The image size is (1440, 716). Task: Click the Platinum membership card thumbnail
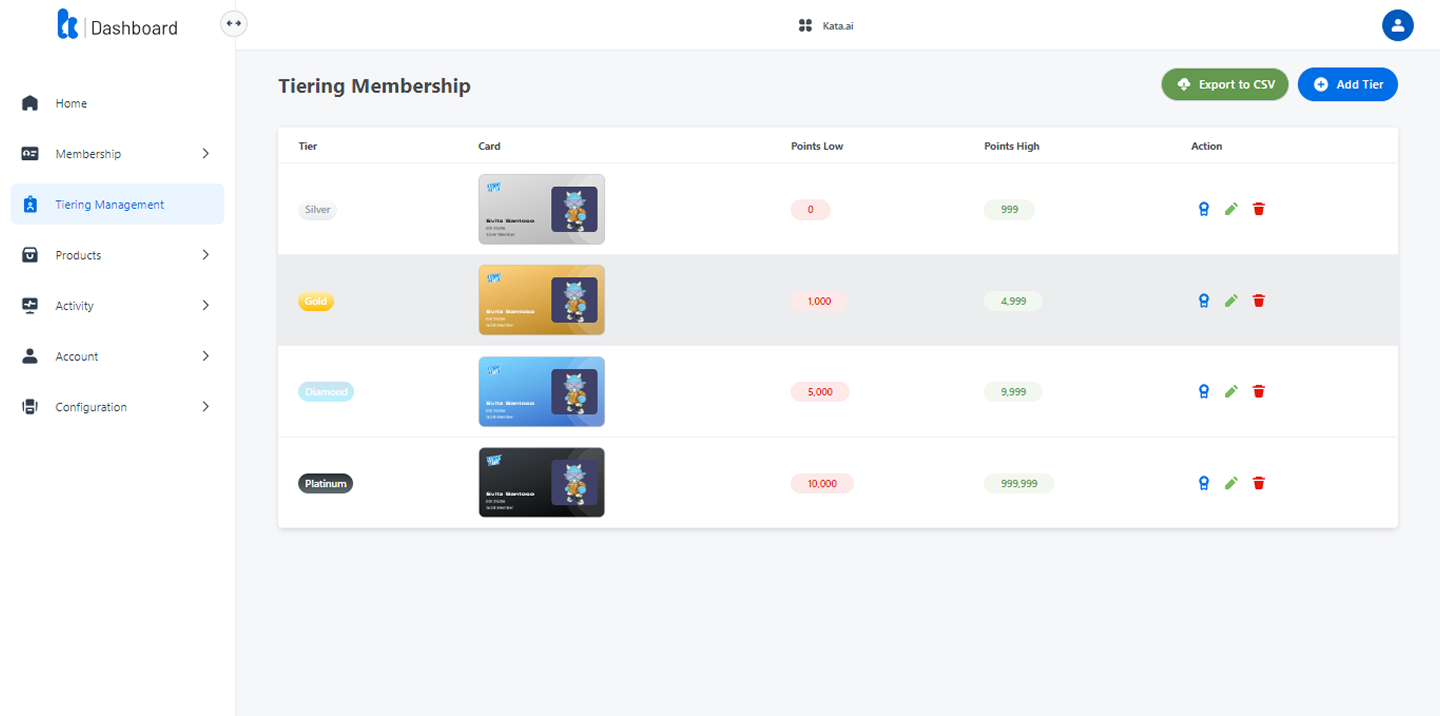[x=541, y=483]
